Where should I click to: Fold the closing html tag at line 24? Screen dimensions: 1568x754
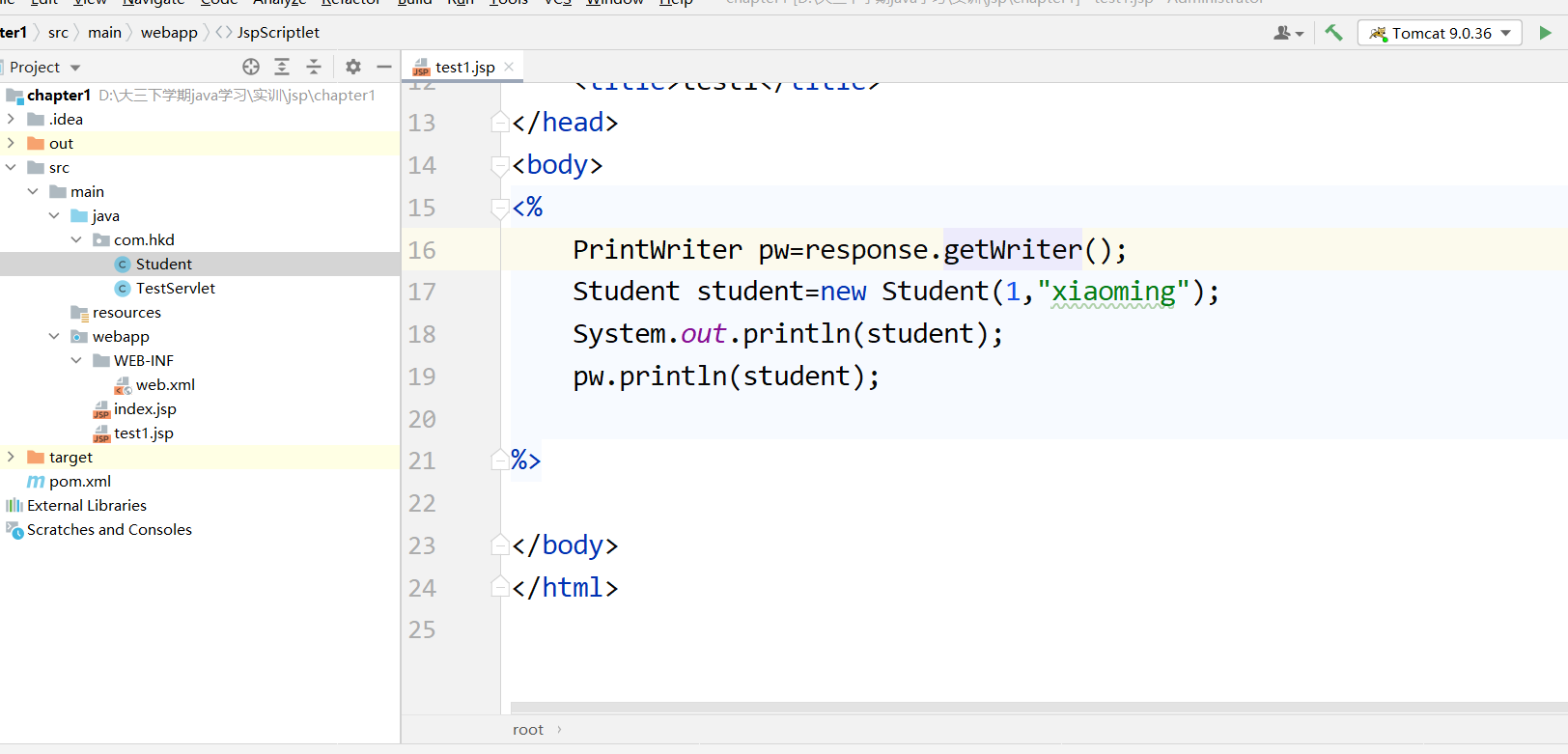point(500,587)
